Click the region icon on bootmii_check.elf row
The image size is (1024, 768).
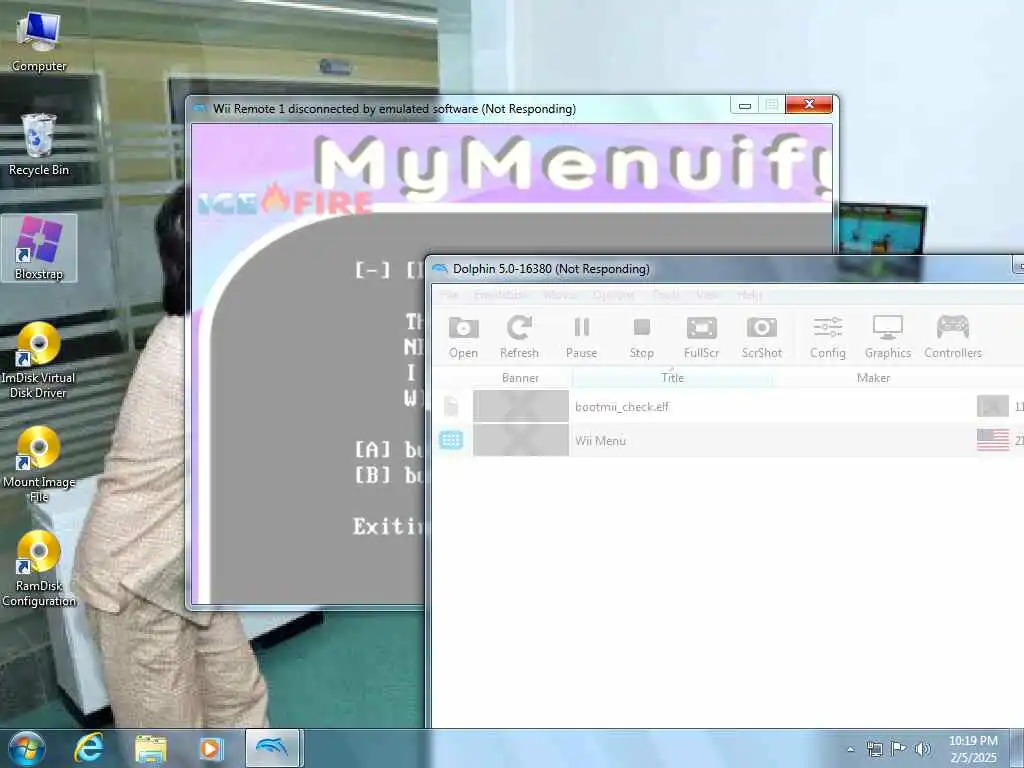tap(993, 406)
